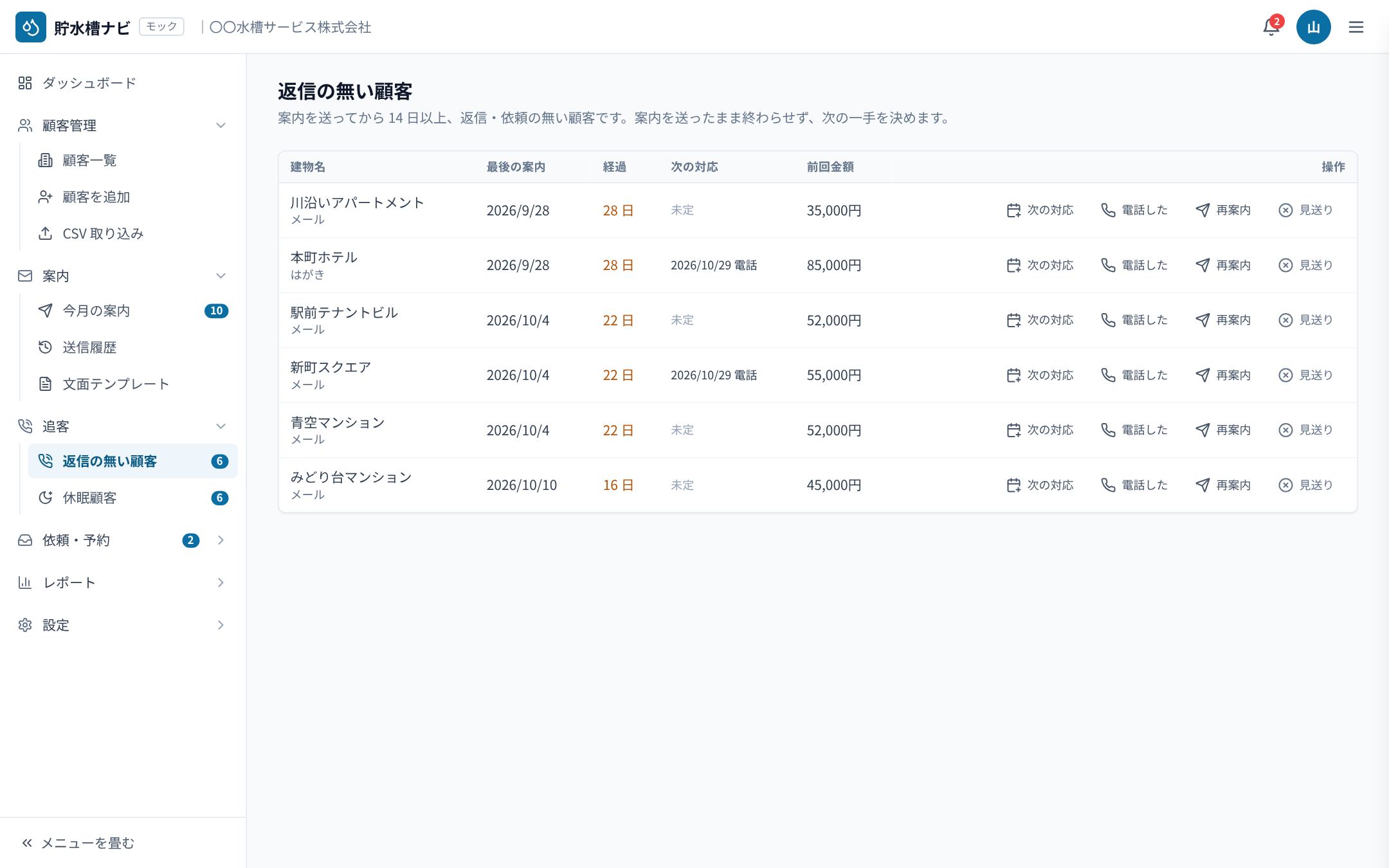Click メニューを畳む to collapse the sidebar

click(x=78, y=843)
